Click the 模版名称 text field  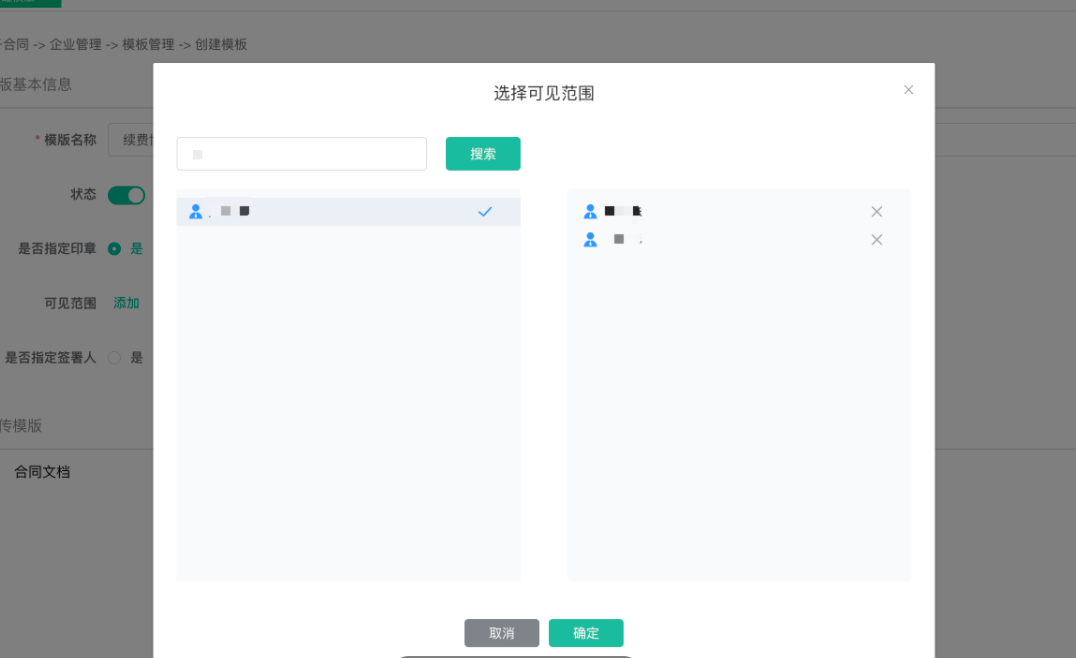point(131,140)
